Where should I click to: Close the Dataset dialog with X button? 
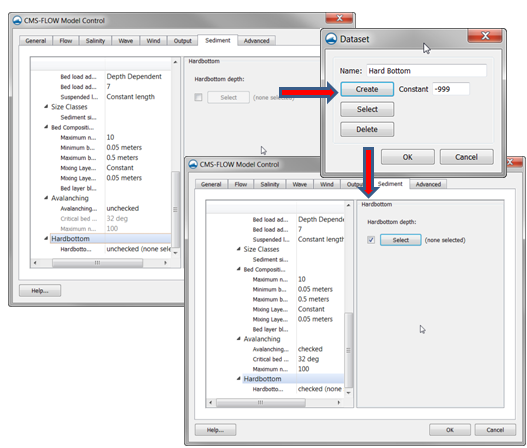485,36
